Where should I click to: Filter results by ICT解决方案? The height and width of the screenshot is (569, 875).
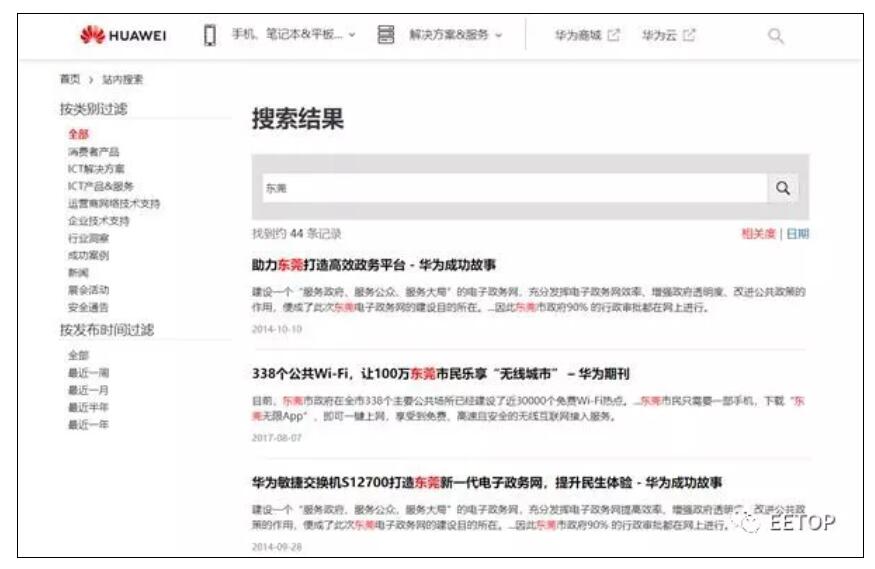[x=96, y=168]
